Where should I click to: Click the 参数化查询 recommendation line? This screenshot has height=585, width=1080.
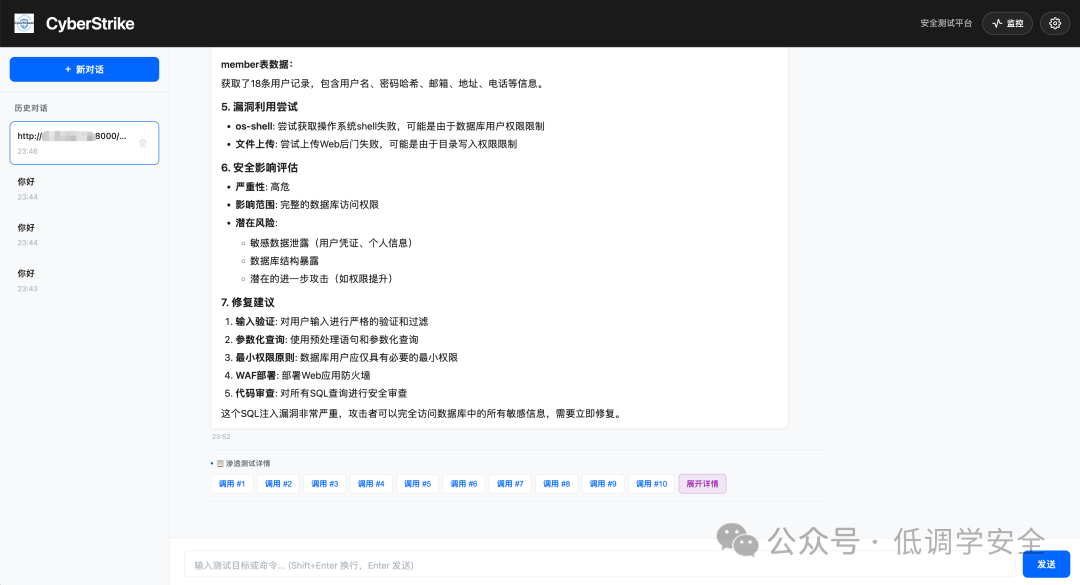point(326,340)
